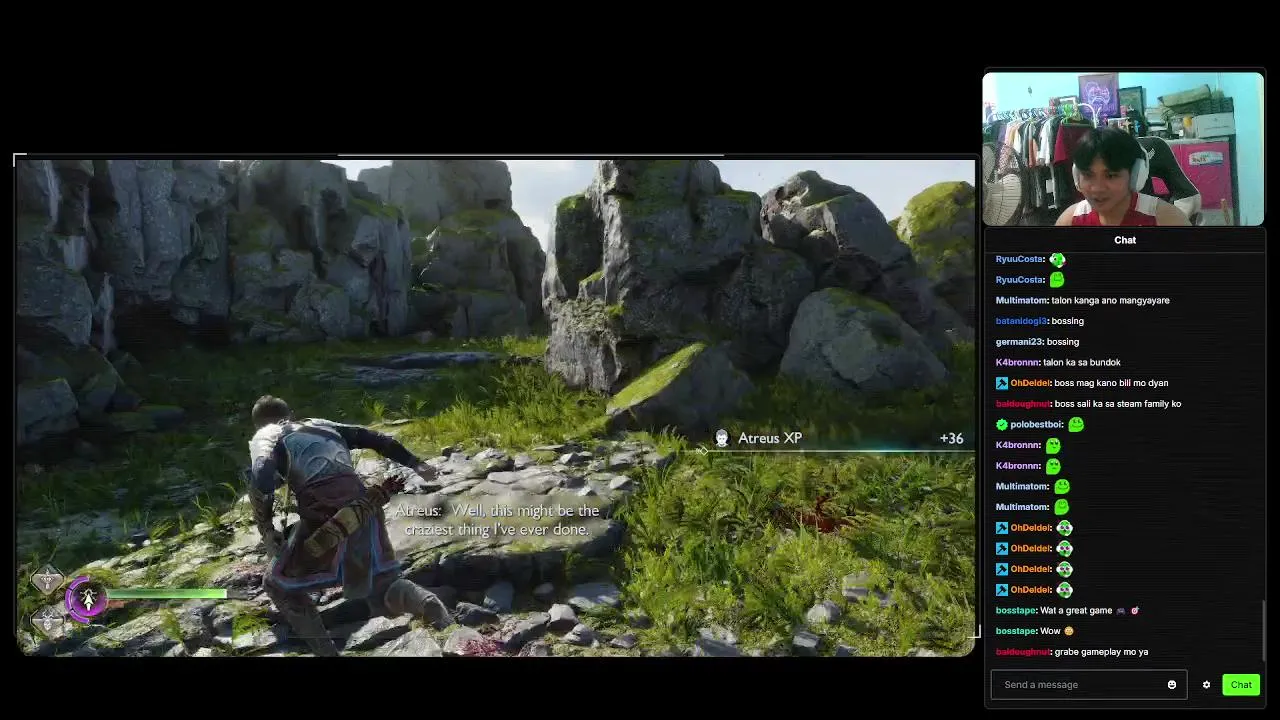Click username on 'talon kanga ano mangyayare' message

pyautogui.click(x=1022, y=300)
